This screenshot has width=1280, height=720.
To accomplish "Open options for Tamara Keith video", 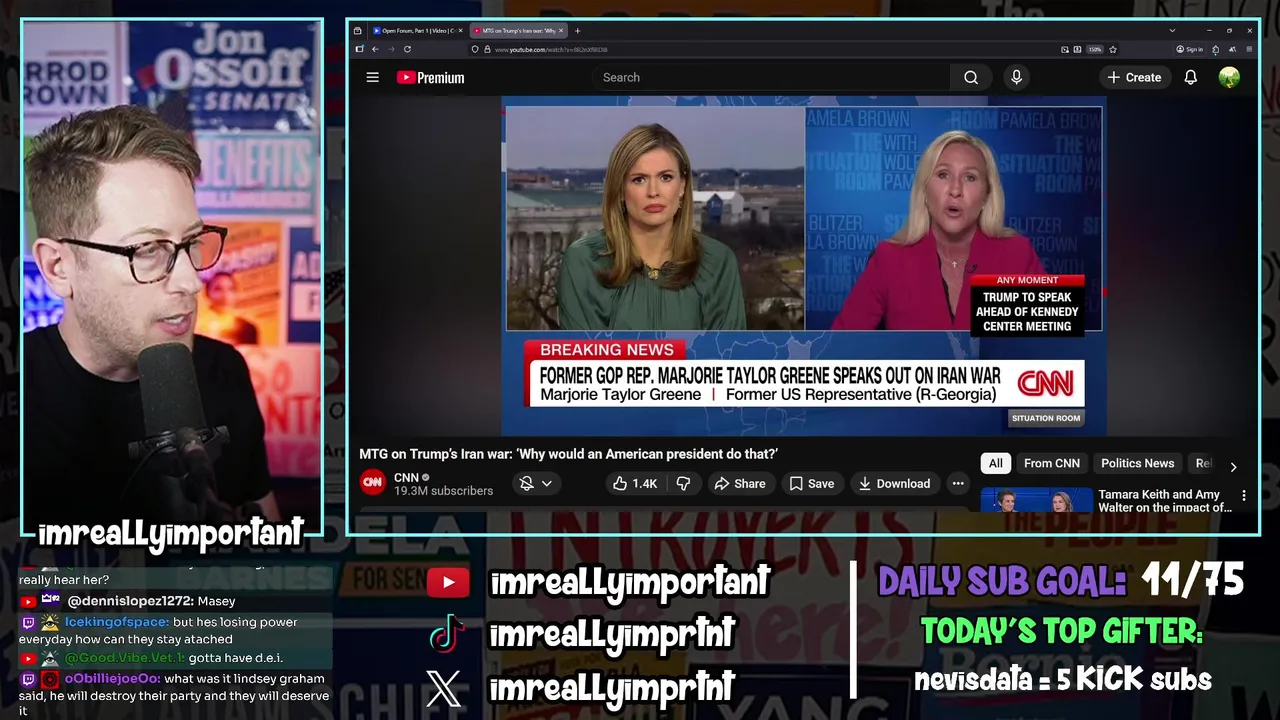I will tap(1243, 495).
